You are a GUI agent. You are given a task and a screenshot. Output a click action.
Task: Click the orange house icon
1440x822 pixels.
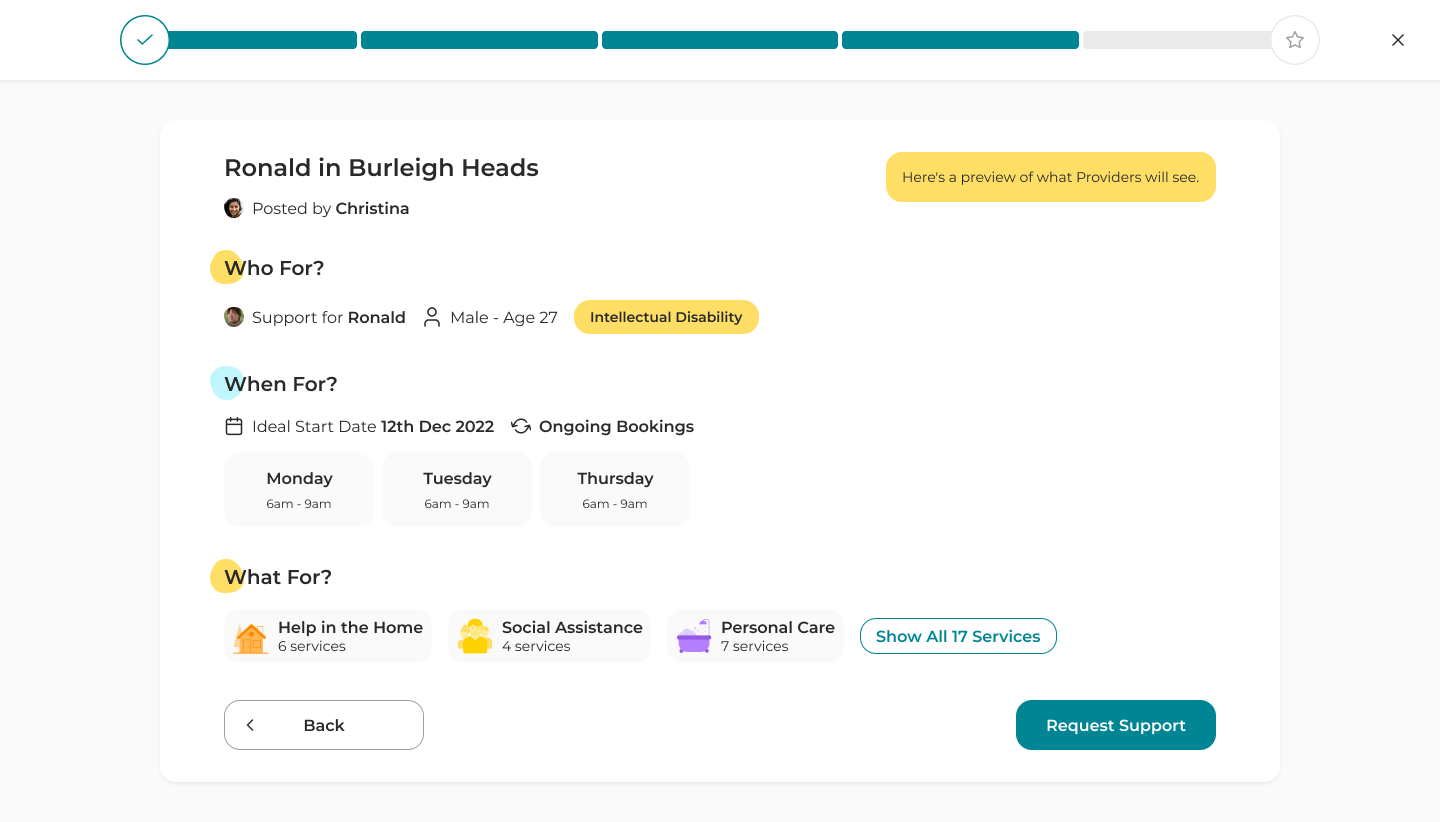[250, 637]
